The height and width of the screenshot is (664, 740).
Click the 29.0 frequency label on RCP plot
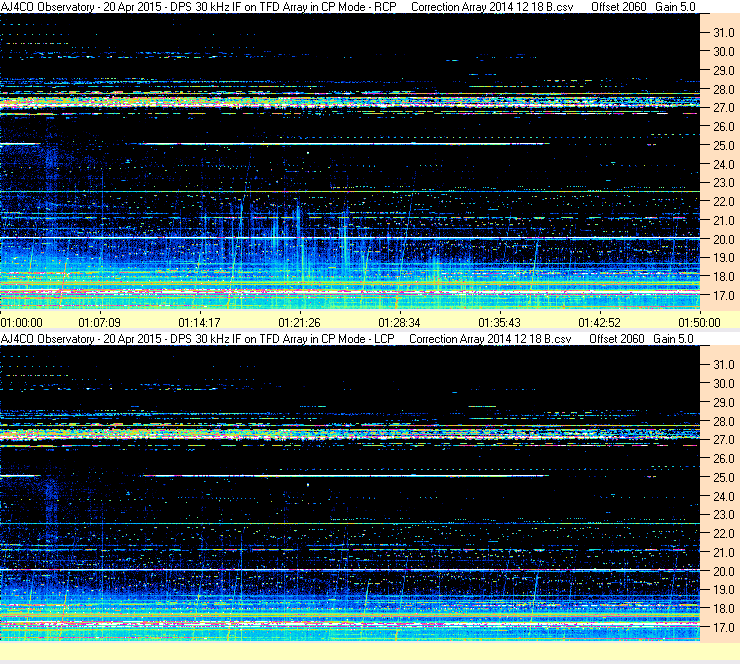click(724, 71)
